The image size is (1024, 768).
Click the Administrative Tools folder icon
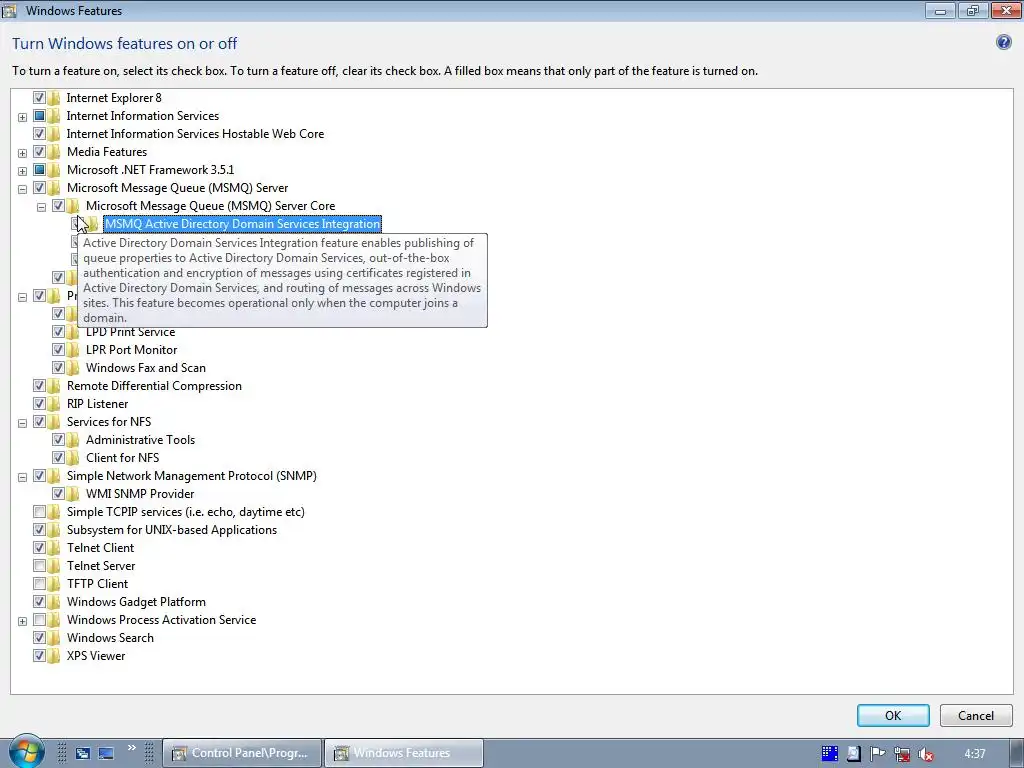(x=73, y=440)
